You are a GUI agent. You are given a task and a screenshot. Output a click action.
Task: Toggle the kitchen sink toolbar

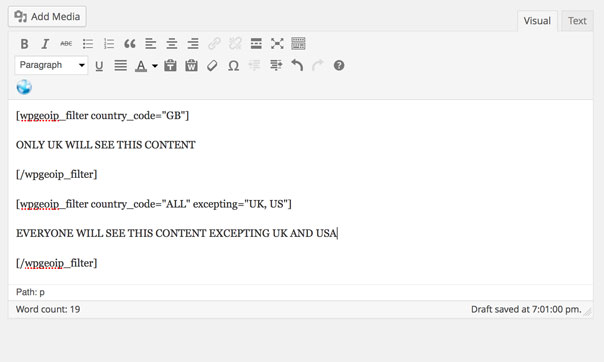pyautogui.click(x=298, y=44)
